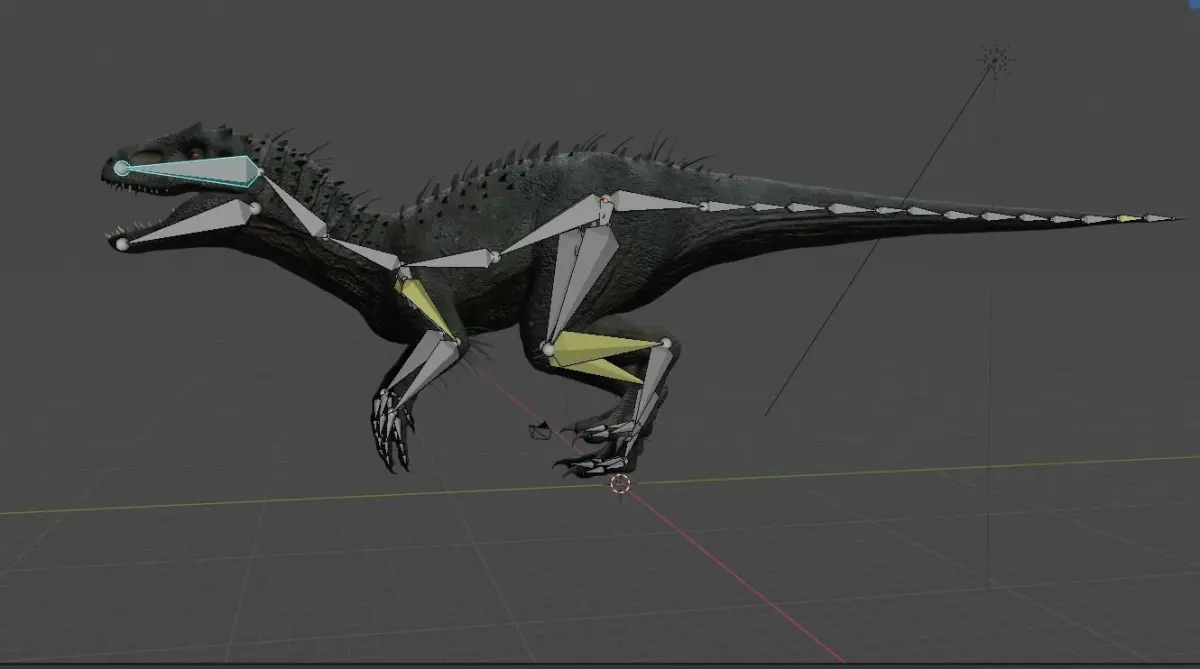Viewport: 1200px width, 669px height.
Task: Click the sphere at the lower jaw tip
Action: point(122,243)
